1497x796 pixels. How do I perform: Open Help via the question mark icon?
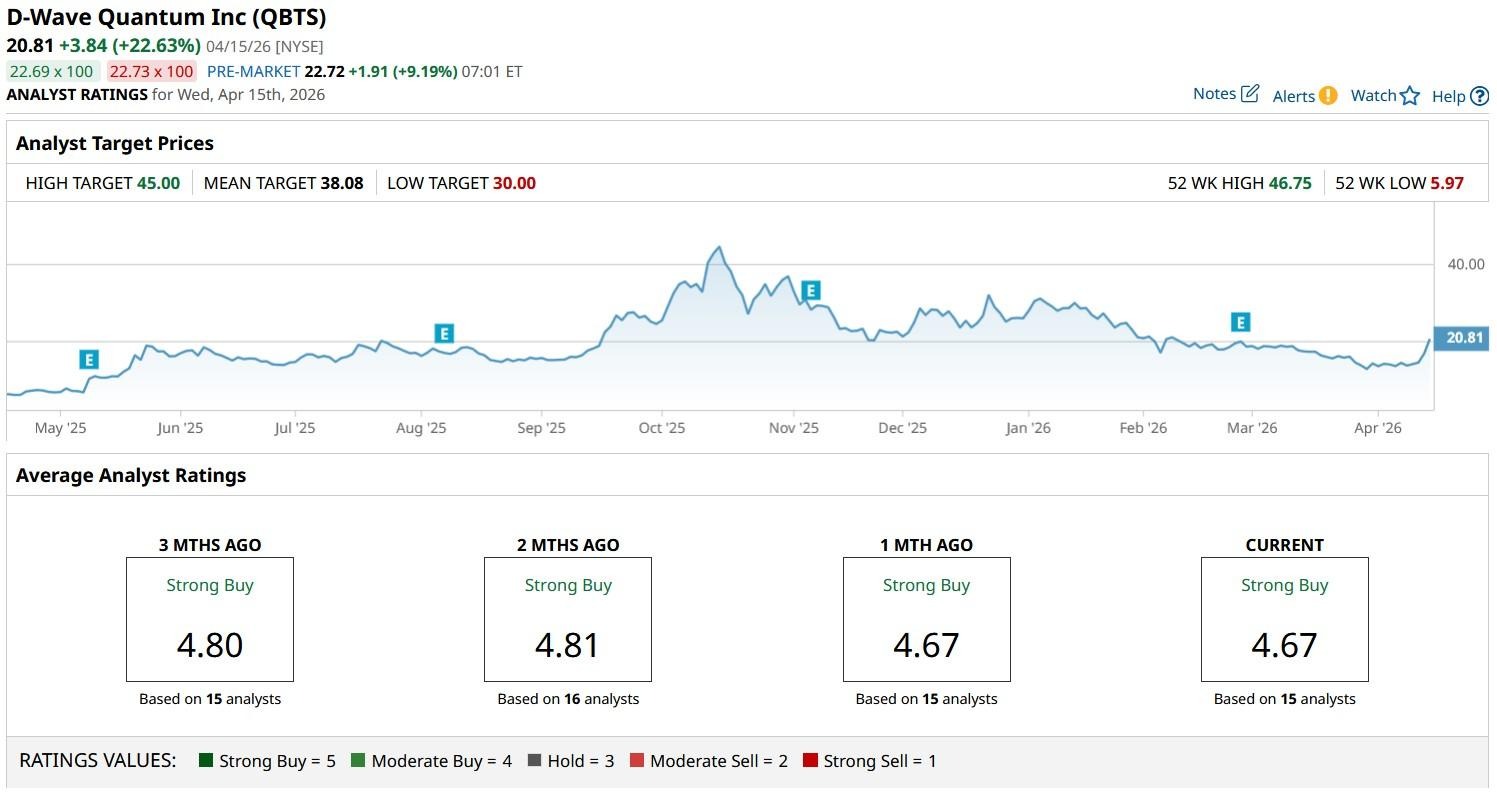pyautogui.click(x=1479, y=96)
